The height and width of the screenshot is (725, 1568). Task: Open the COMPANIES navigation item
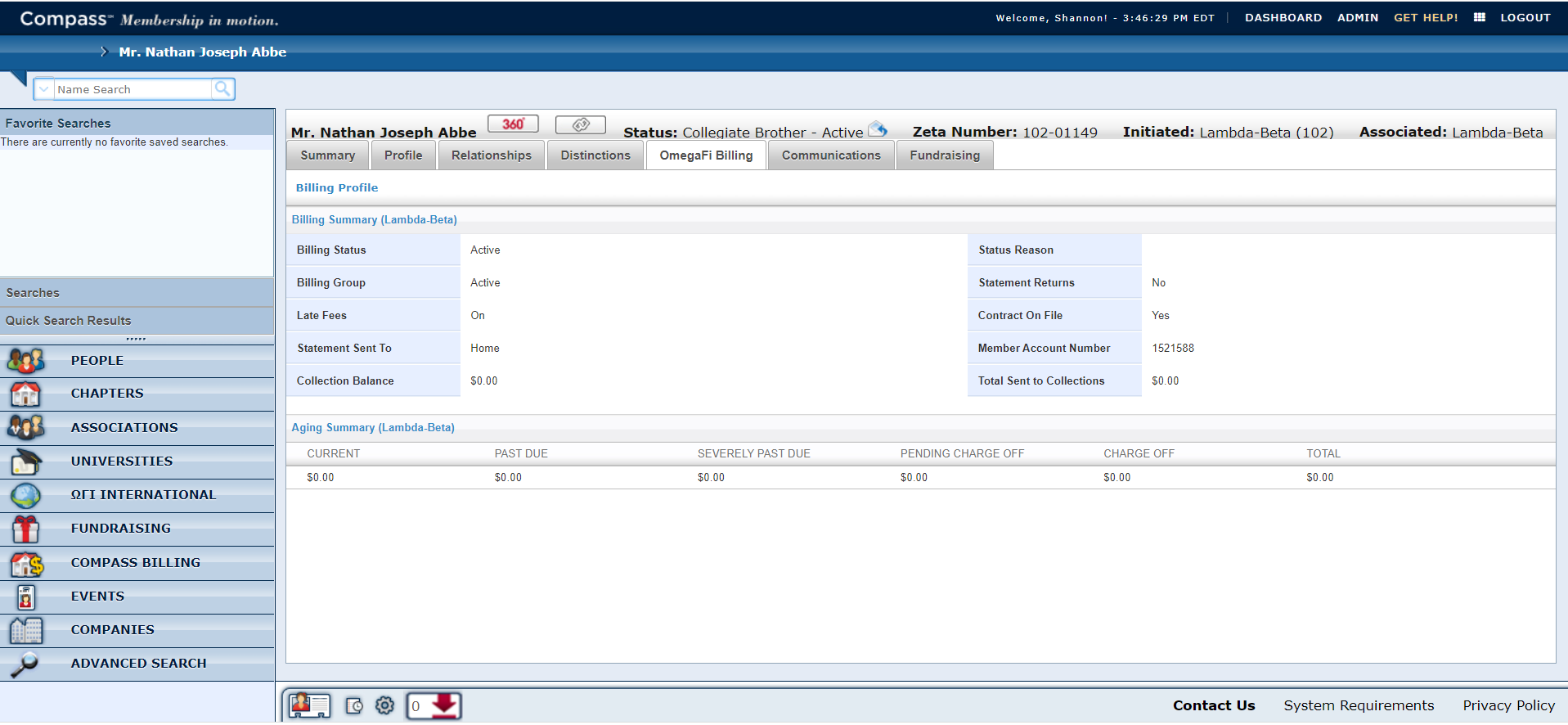[137, 630]
